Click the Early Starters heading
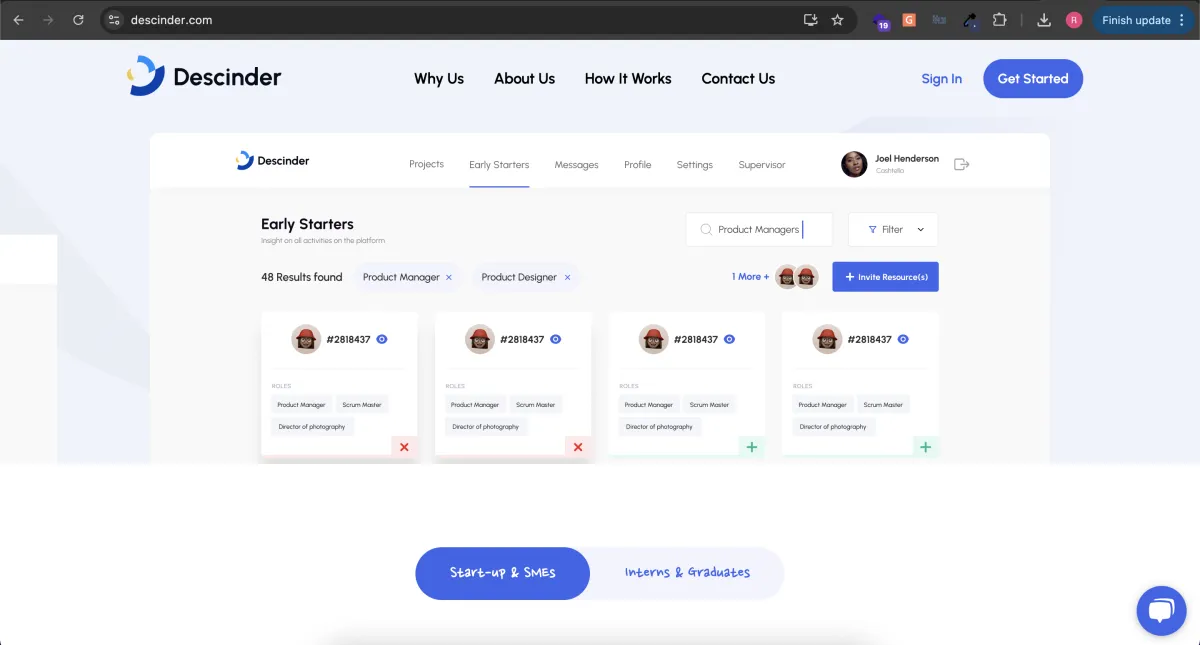1200x645 pixels. point(307,224)
